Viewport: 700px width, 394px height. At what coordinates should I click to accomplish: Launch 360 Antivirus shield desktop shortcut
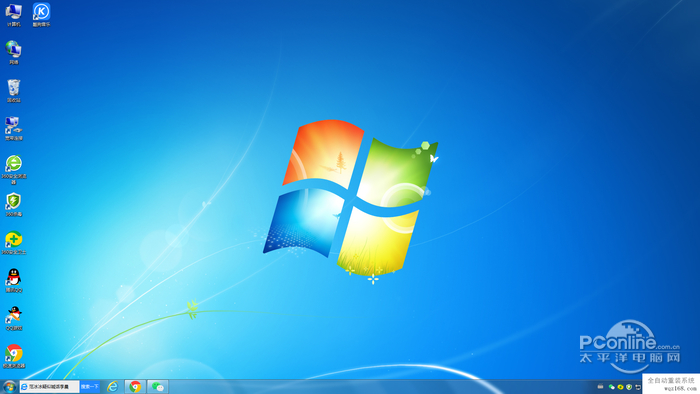13,204
